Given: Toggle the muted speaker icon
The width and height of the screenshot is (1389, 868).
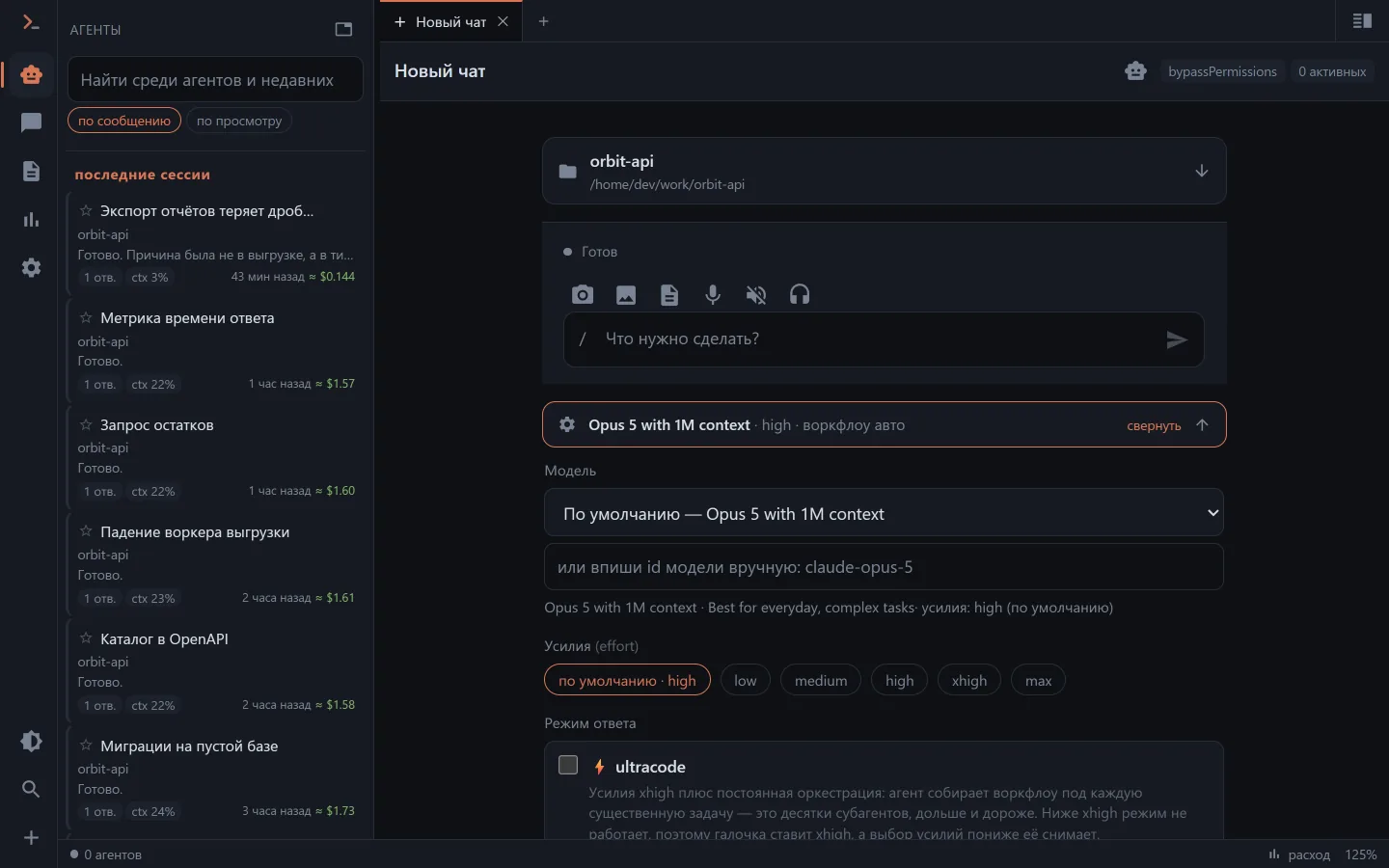Looking at the screenshot, I should coord(756,295).
